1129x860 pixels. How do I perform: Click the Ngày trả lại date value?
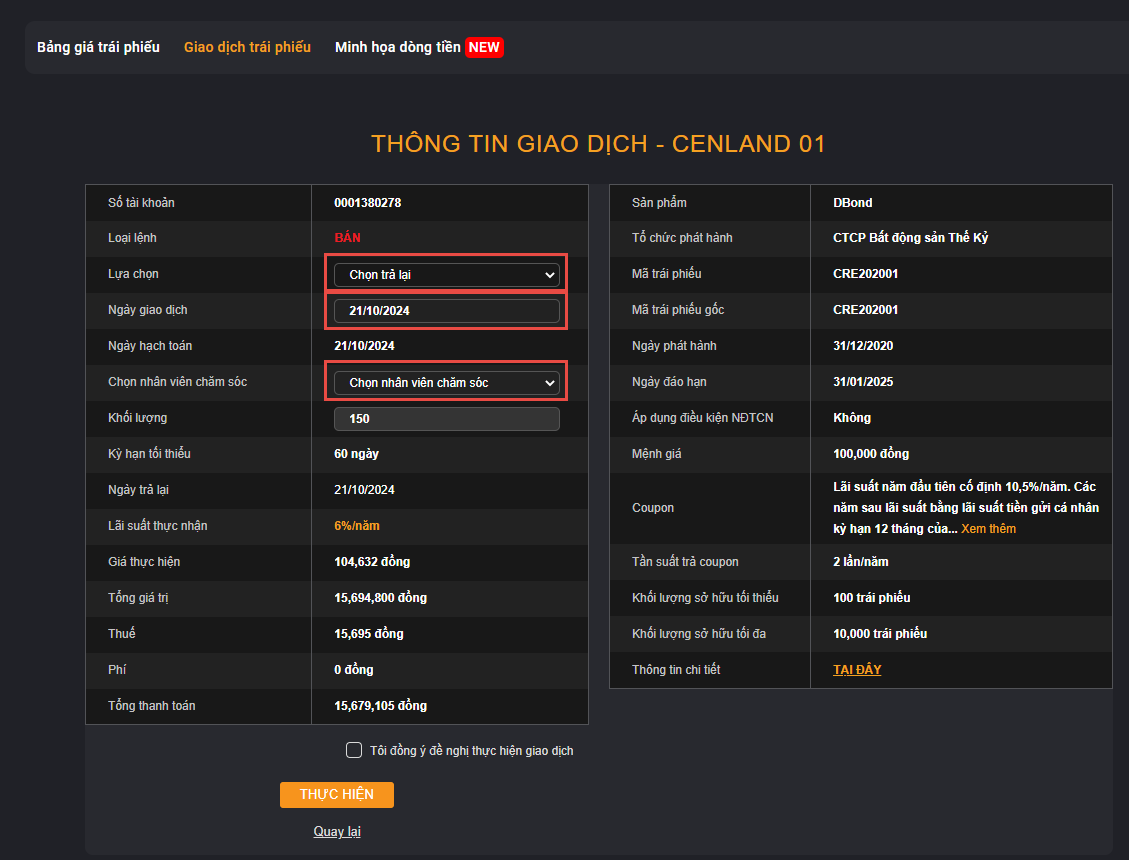(364, 490)
